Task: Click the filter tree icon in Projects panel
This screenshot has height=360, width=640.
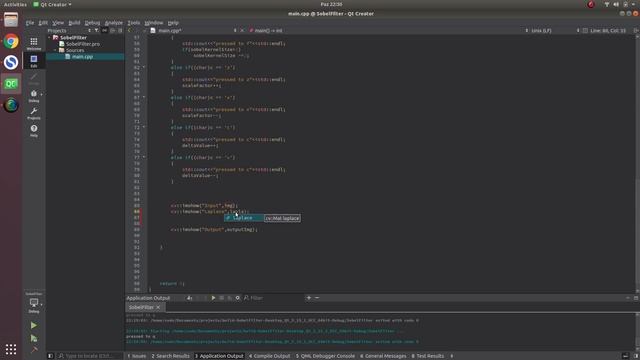Action: pyautogui.click(x=97, y=31)
